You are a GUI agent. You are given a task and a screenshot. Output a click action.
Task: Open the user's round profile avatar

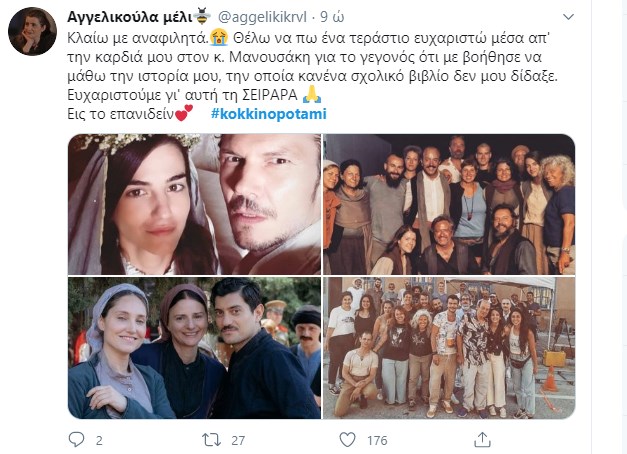pyautogui.click(x=32, y=31)
